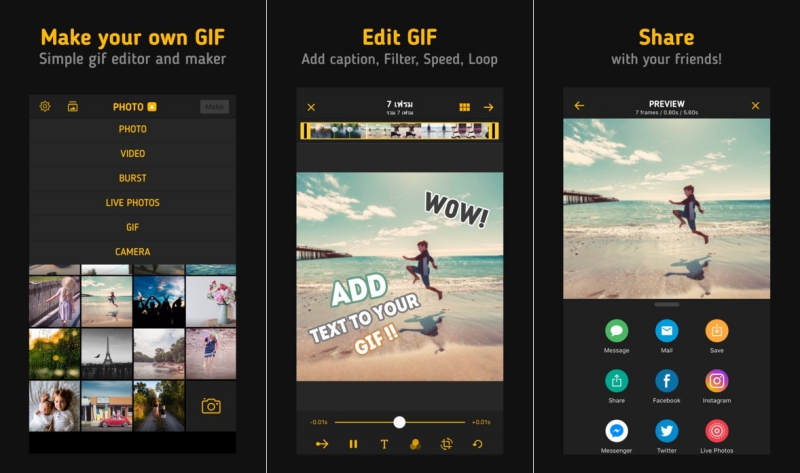This screenshot has height=473, width=800.
Task: Click the frame speed slider handle
Action: tap(399, 422)
